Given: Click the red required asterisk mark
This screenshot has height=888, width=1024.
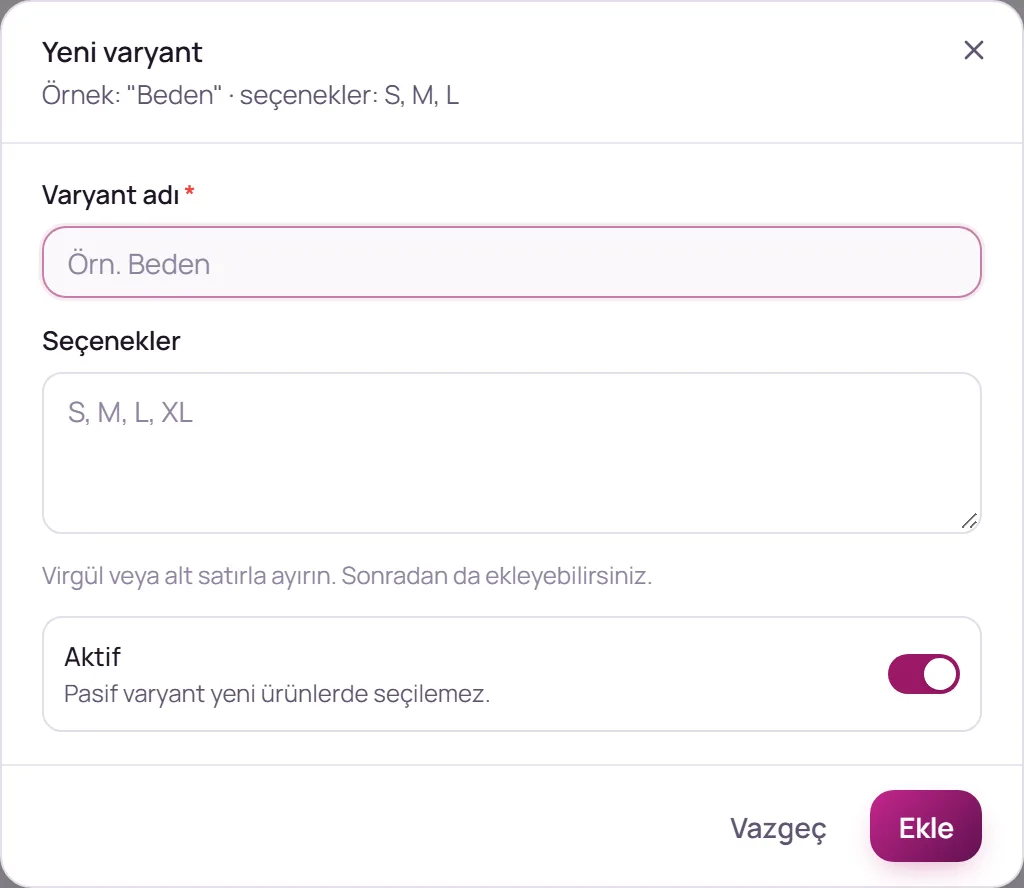Looking at the screenshot, I should click(189, 191).
